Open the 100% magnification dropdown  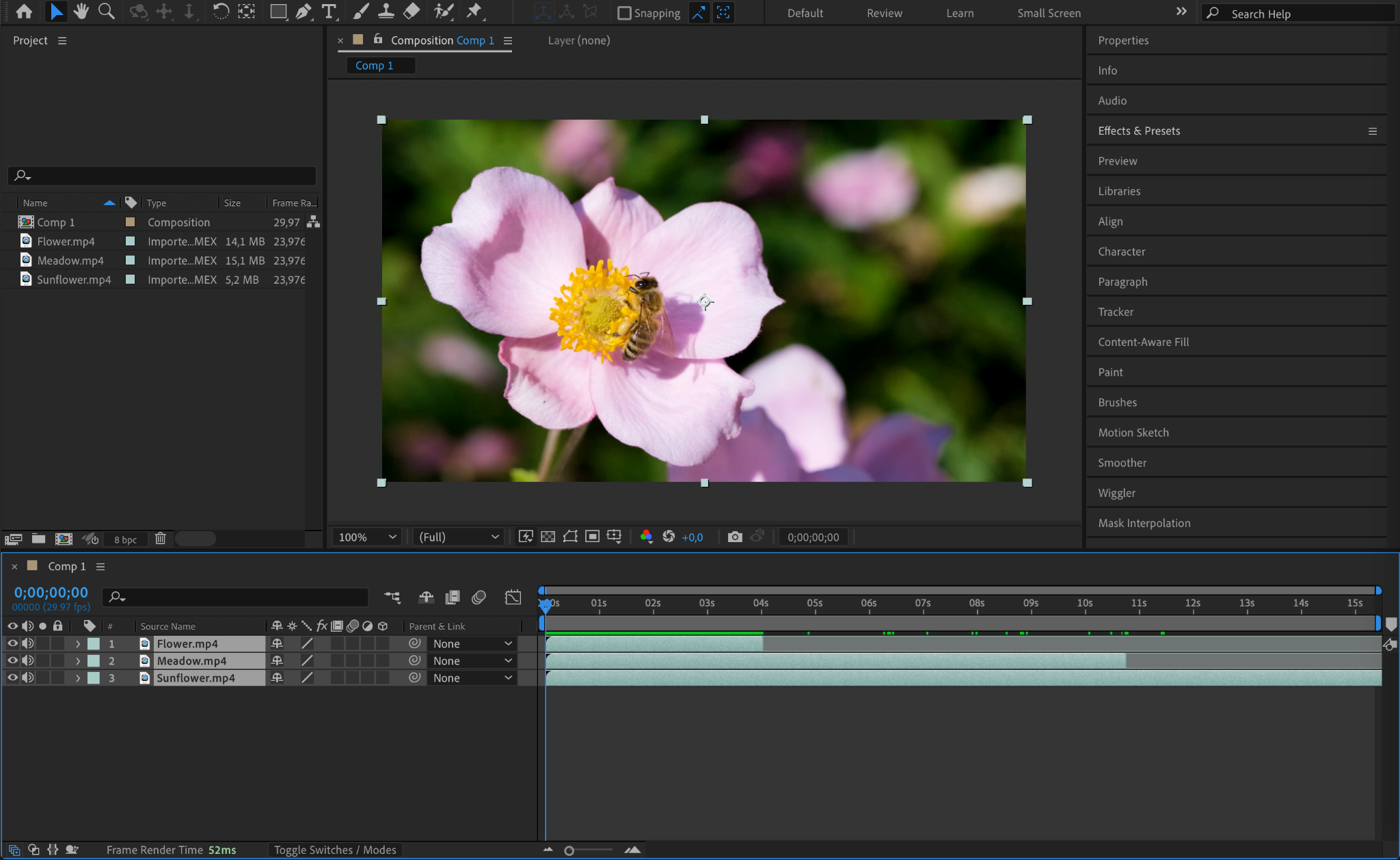pos(368,537)
